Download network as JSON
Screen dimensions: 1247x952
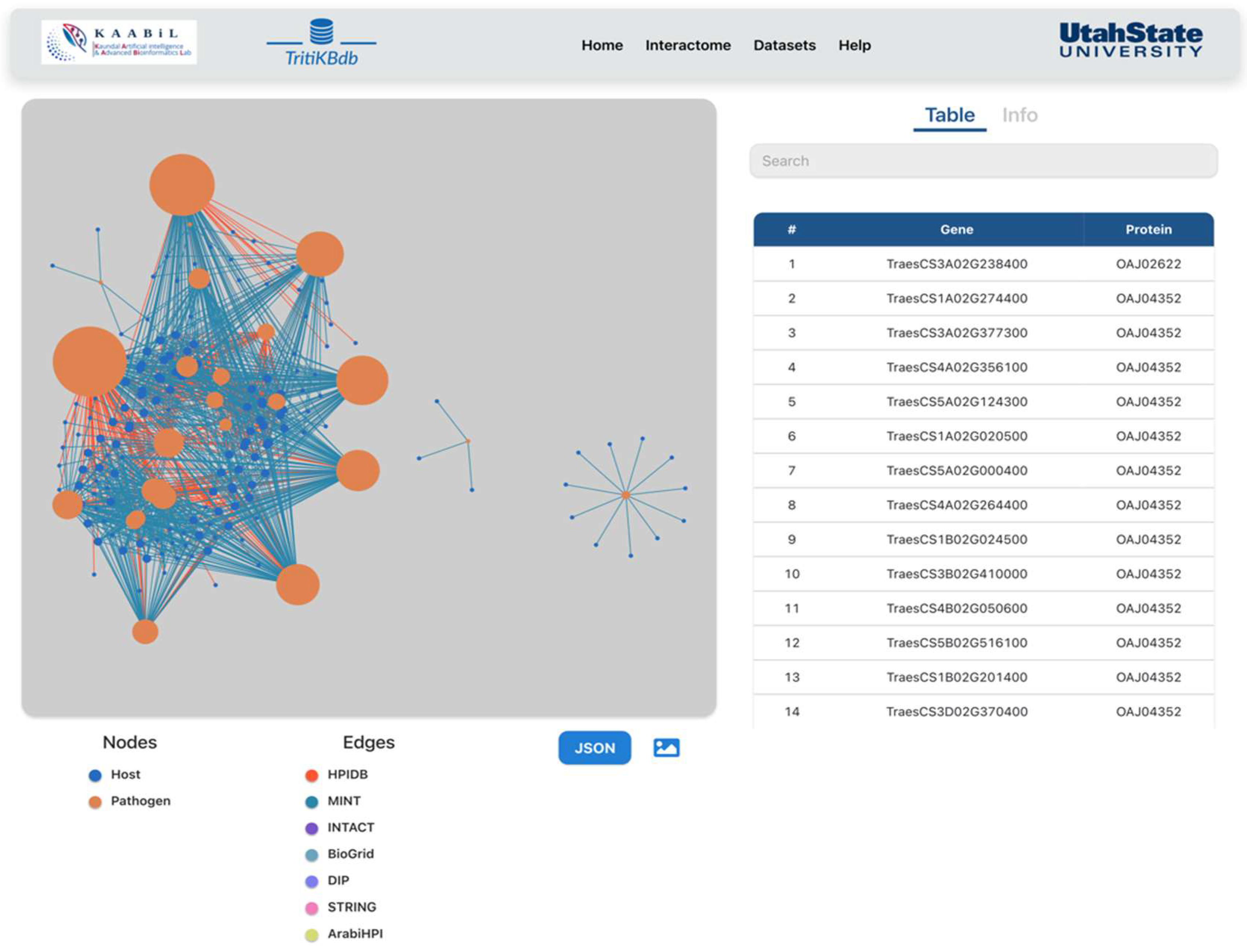click(594, 748)
